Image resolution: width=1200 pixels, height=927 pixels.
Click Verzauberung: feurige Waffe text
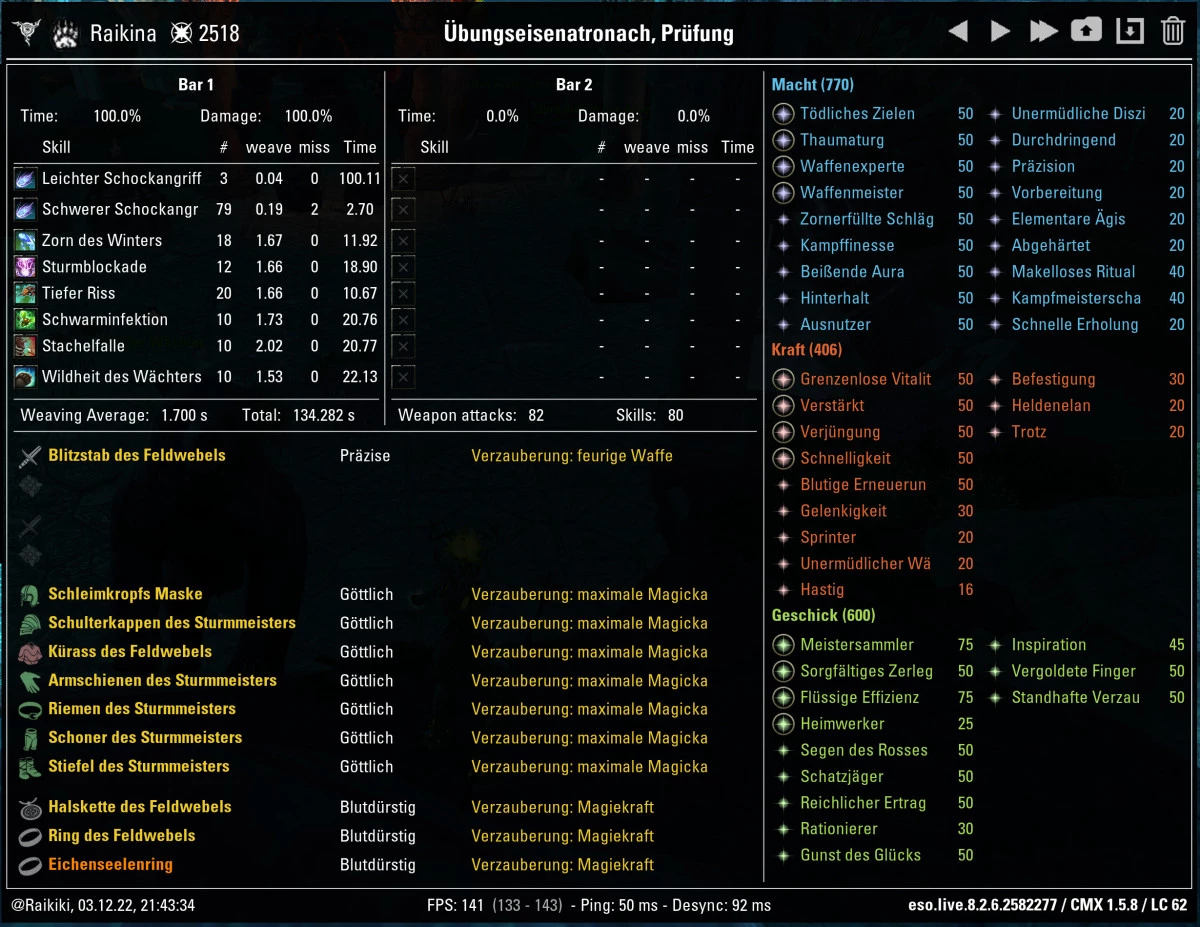[x=572, y=456]
